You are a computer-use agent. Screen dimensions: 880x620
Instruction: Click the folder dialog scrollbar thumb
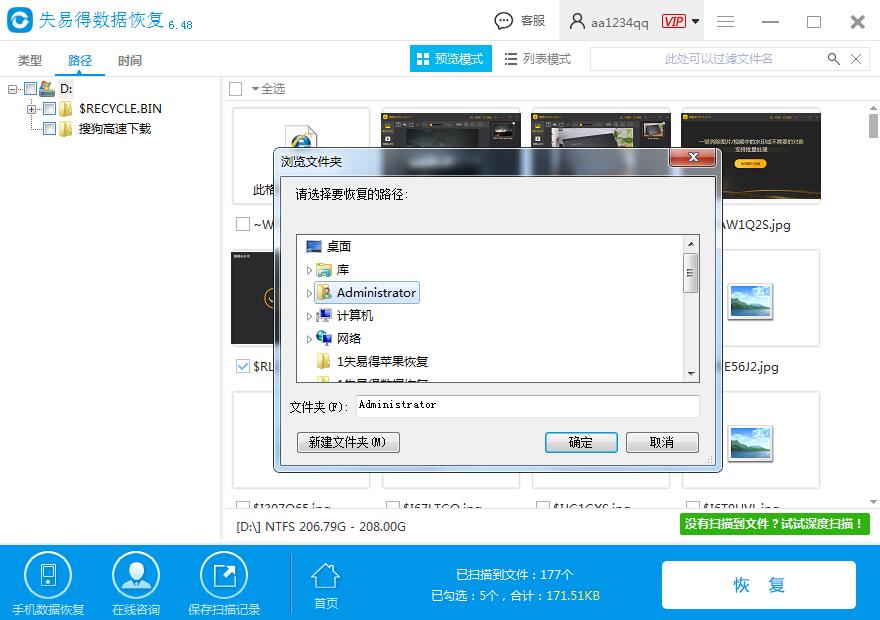(x=691, y=273)
